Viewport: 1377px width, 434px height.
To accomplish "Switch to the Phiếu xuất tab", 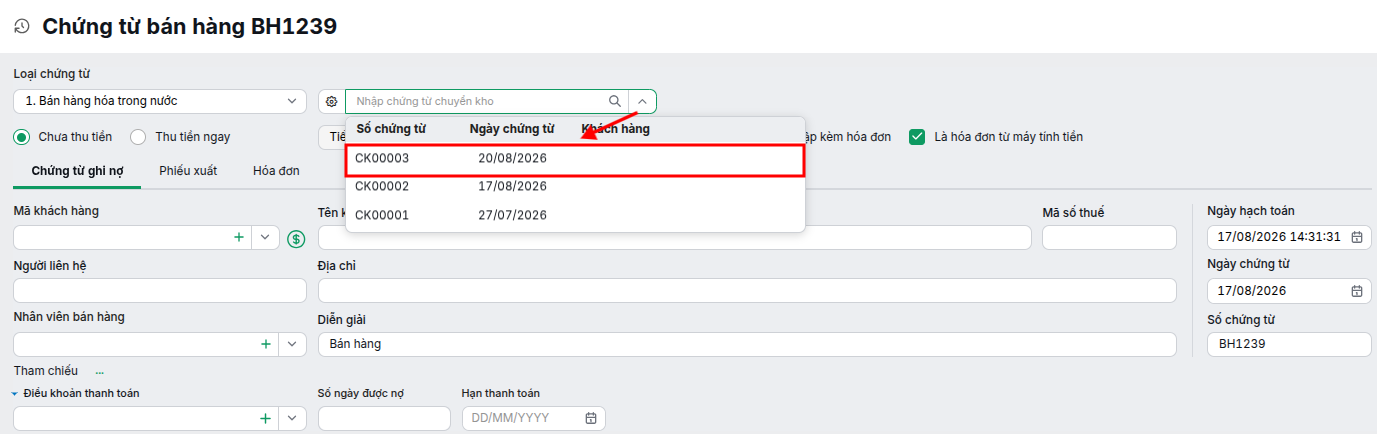I will tap(188, 171).
